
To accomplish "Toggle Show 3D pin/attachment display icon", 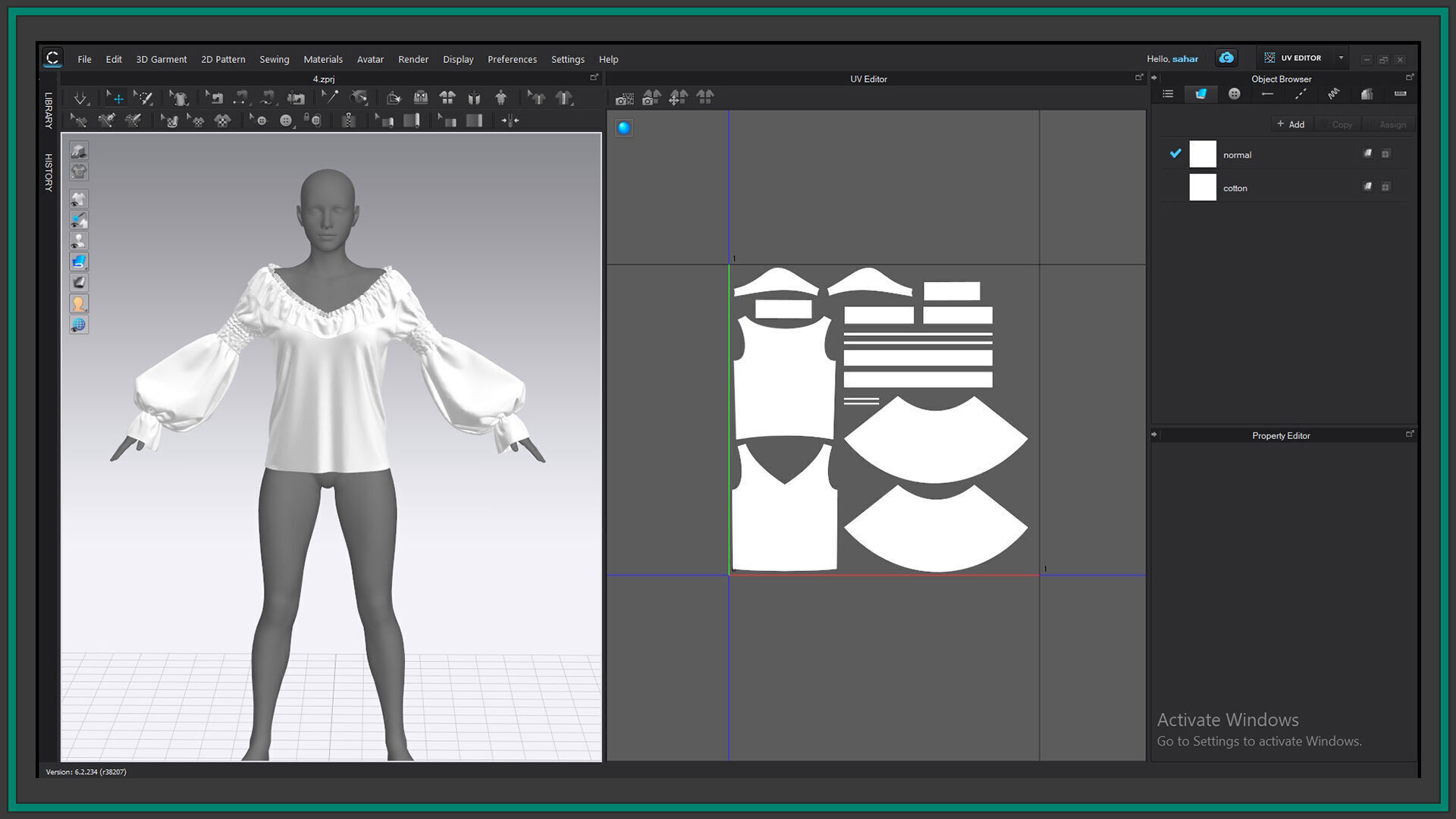I will click(79, 221).
